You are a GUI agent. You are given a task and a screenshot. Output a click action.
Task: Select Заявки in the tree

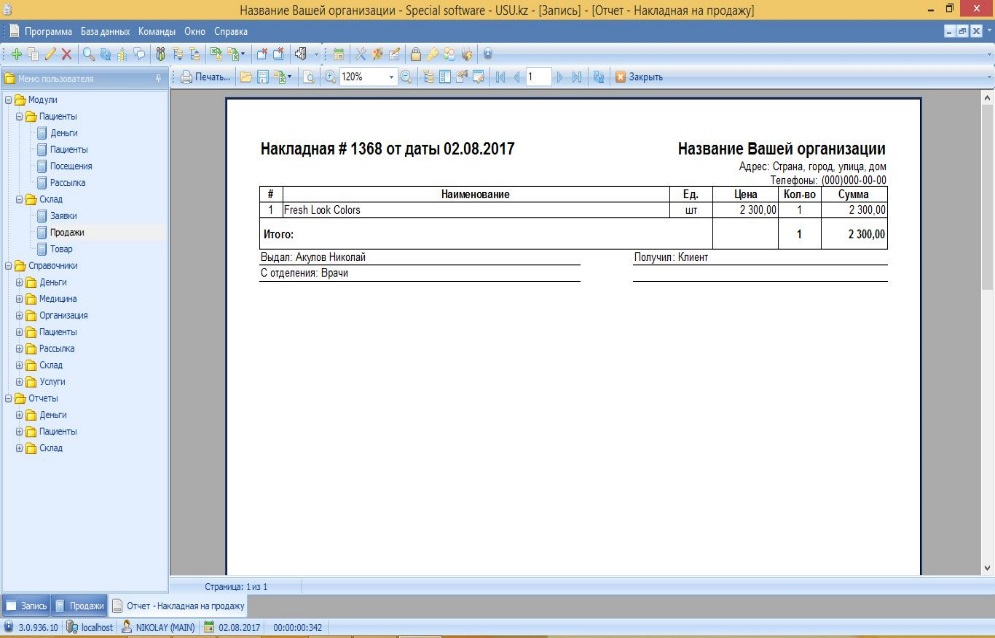point(63,216)
